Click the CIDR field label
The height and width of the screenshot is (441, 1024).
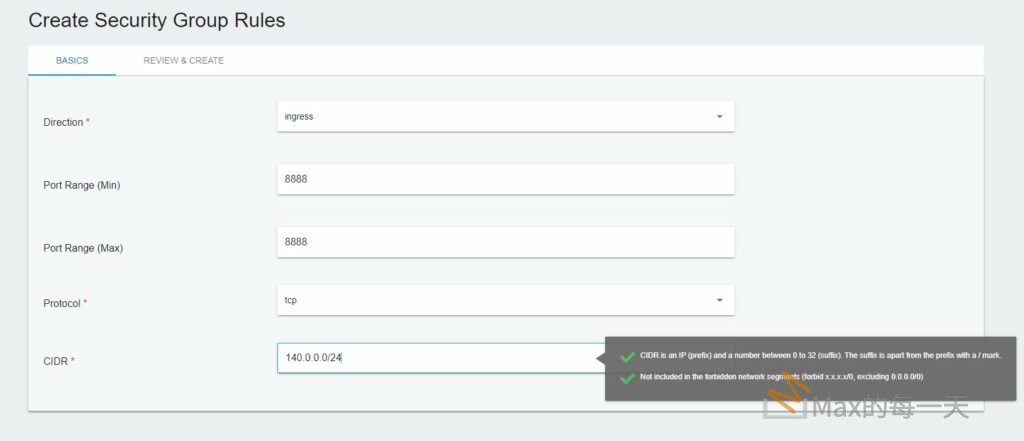(x=58, y=360)
